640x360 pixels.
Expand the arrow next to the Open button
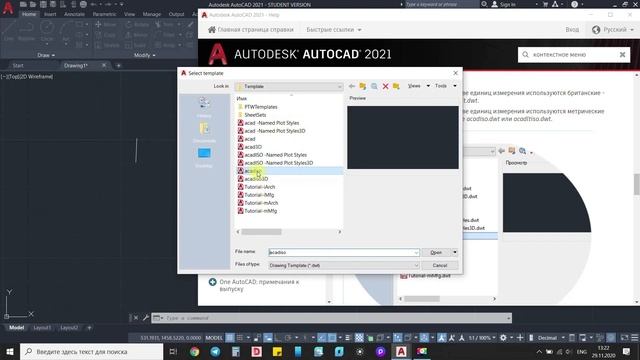tap(455, 253)
